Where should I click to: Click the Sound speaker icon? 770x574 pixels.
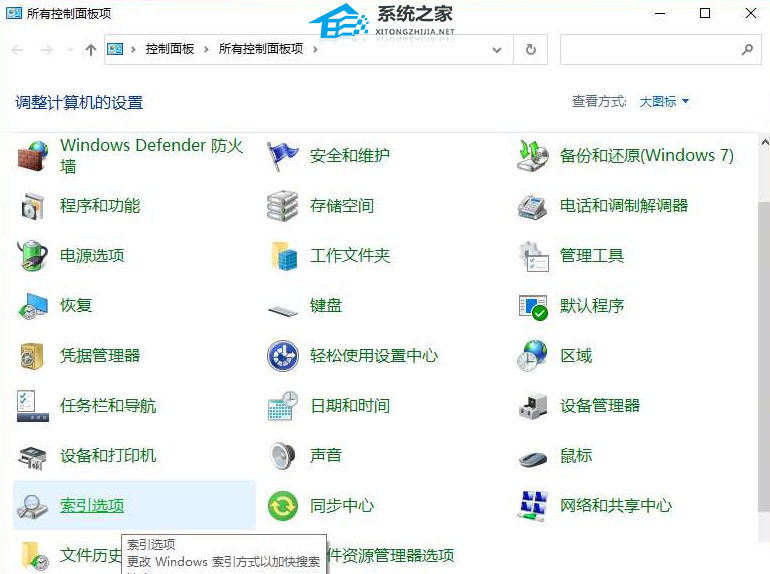click(282, 456)
